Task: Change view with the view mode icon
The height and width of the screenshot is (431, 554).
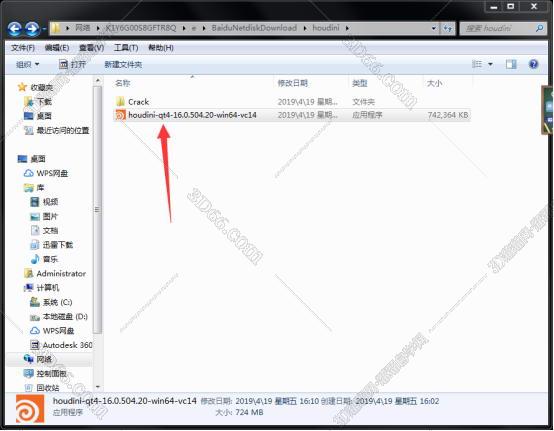Action: [x=477, y=64]
